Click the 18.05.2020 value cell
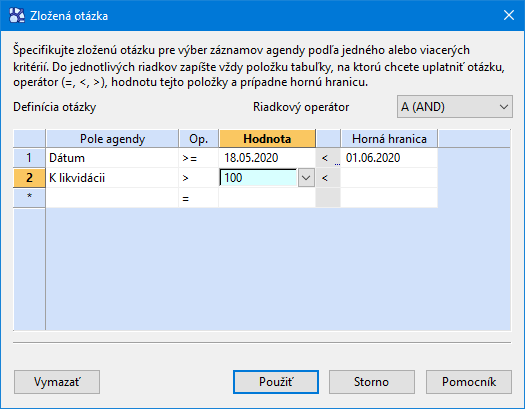 pyautogui.click(x=267, y=158)
